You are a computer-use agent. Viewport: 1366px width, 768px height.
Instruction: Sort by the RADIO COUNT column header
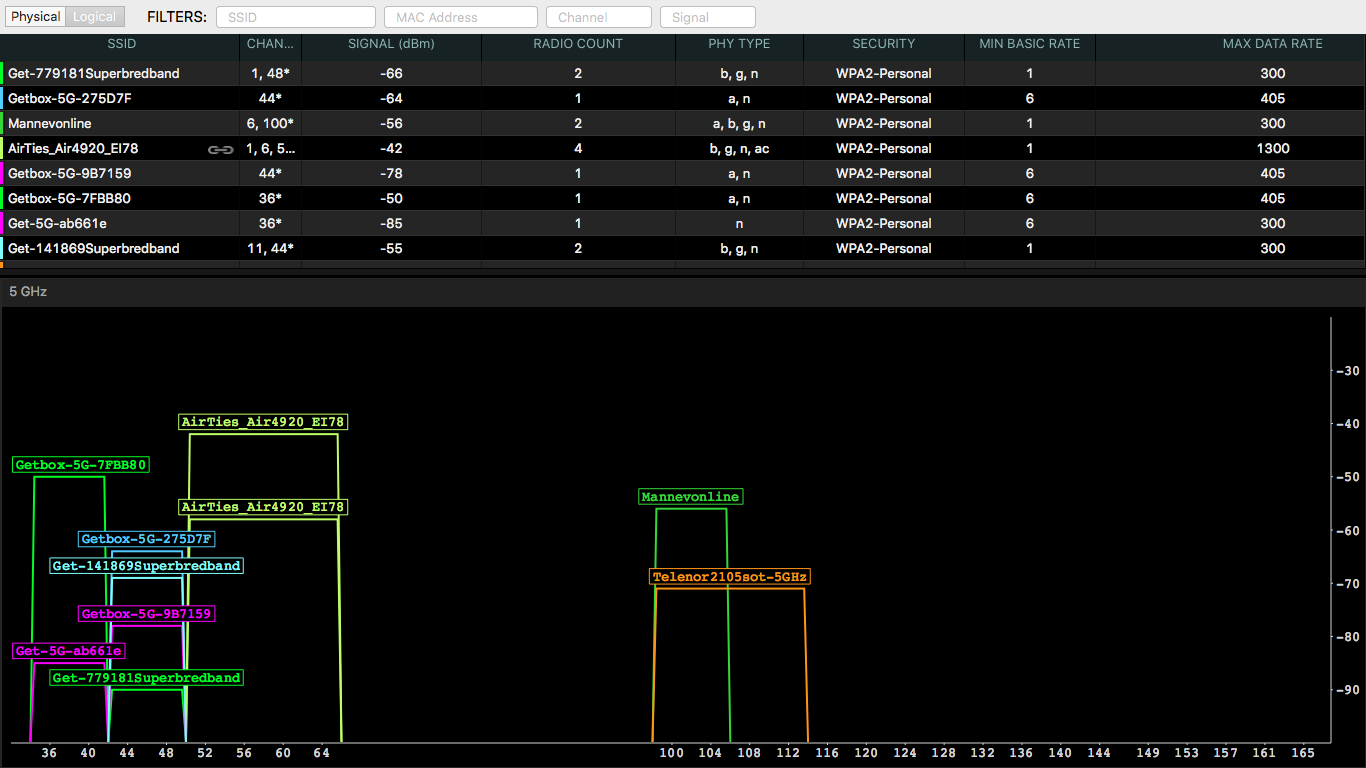578,44
